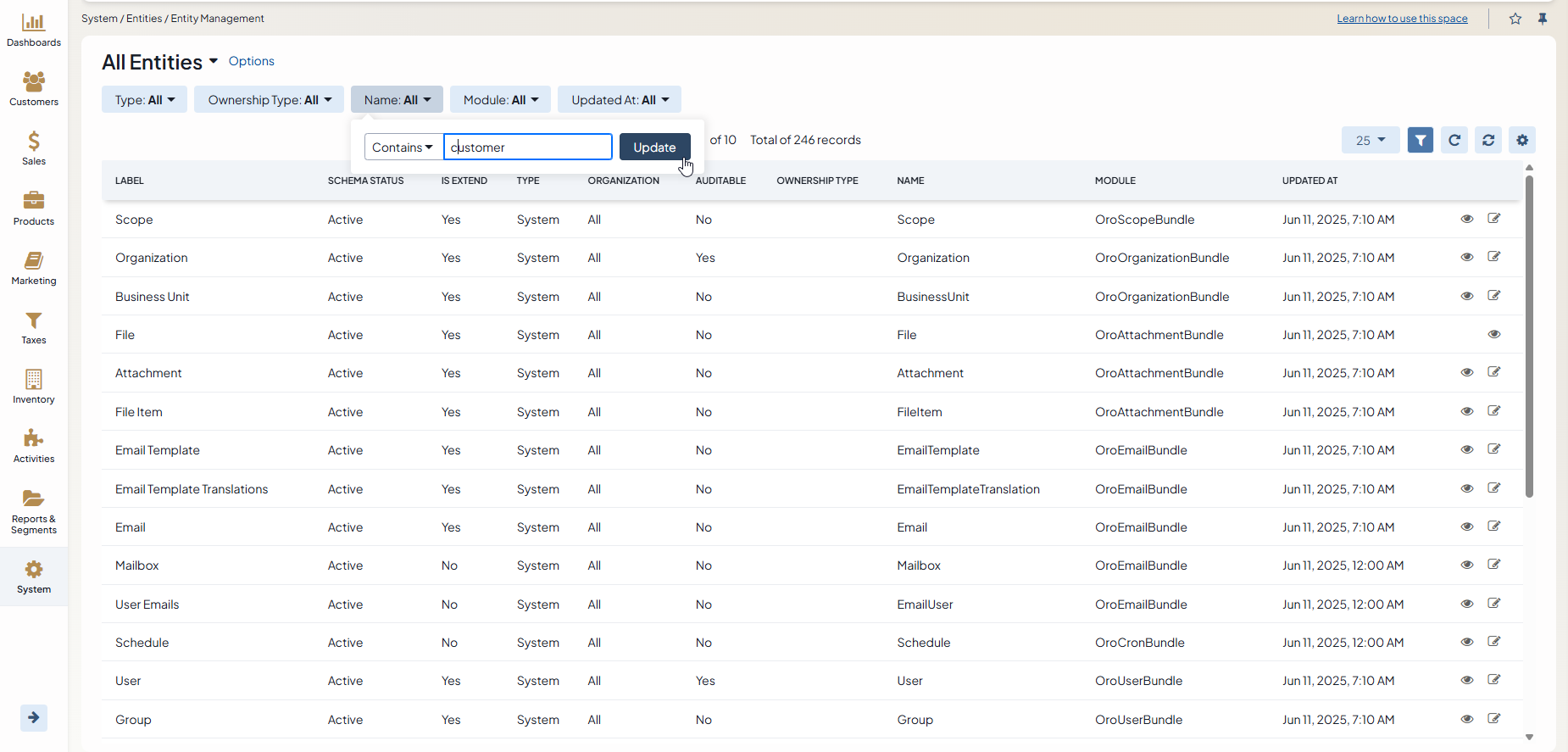Viewport: 1568px width, 752px height.
Task: Click the name filter text field
Action: coord(527,148)
